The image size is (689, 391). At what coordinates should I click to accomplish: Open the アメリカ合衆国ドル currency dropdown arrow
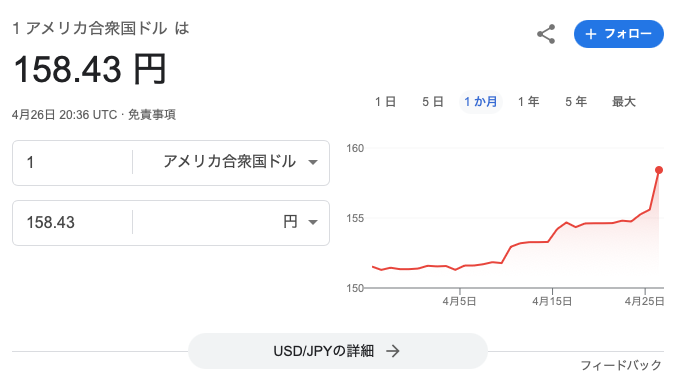(x=313, y=162)
